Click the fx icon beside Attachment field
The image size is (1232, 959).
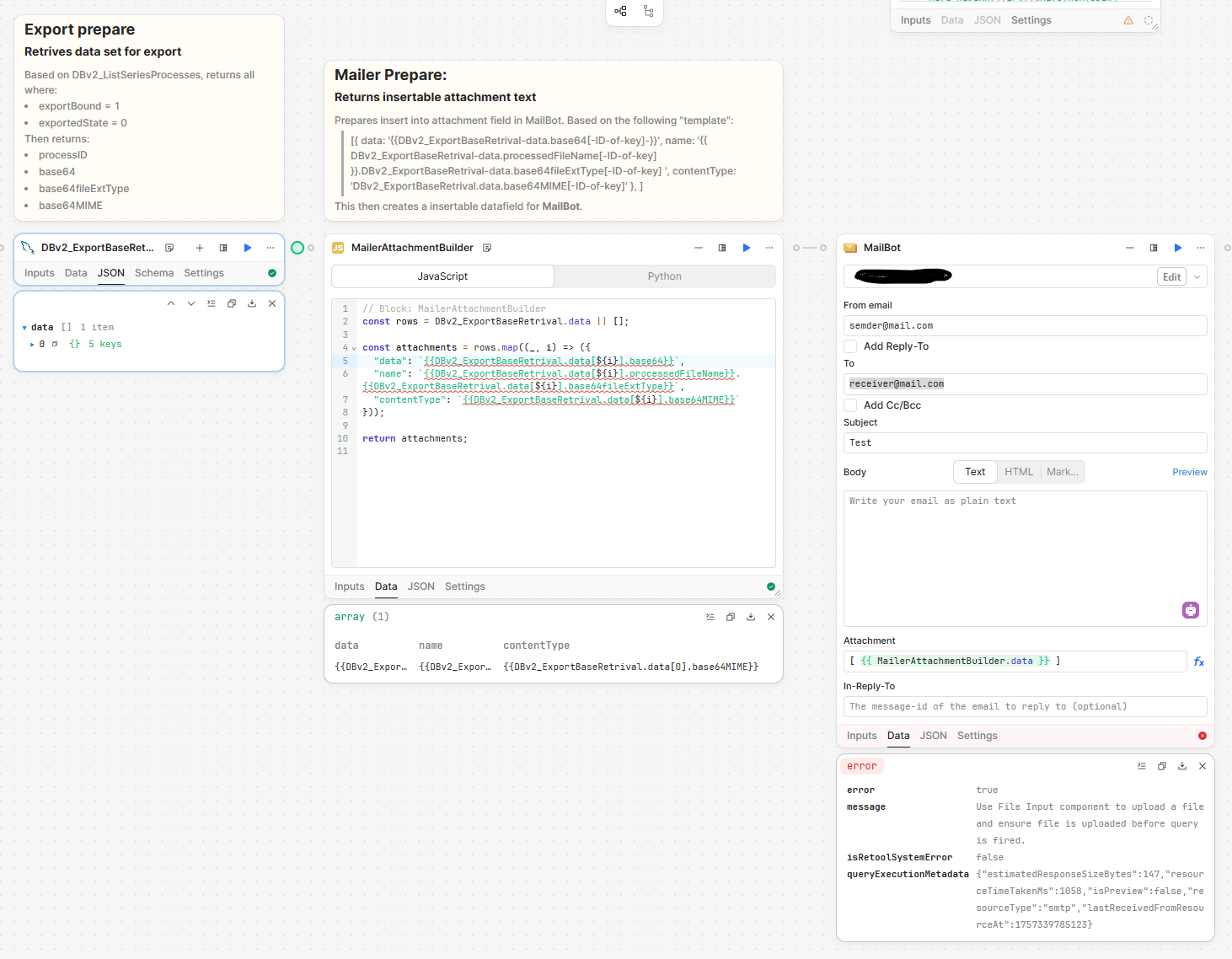(1198, 662)
